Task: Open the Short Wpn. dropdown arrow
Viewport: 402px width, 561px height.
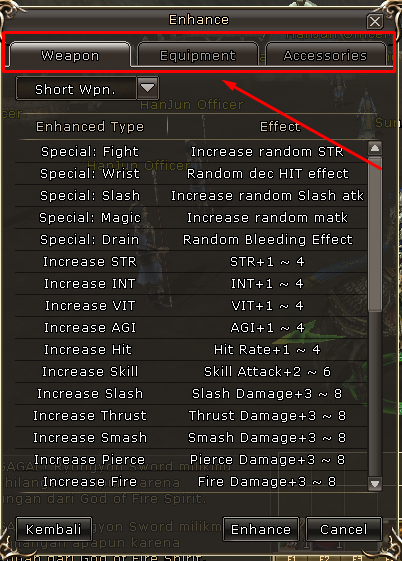Action: 148,88
